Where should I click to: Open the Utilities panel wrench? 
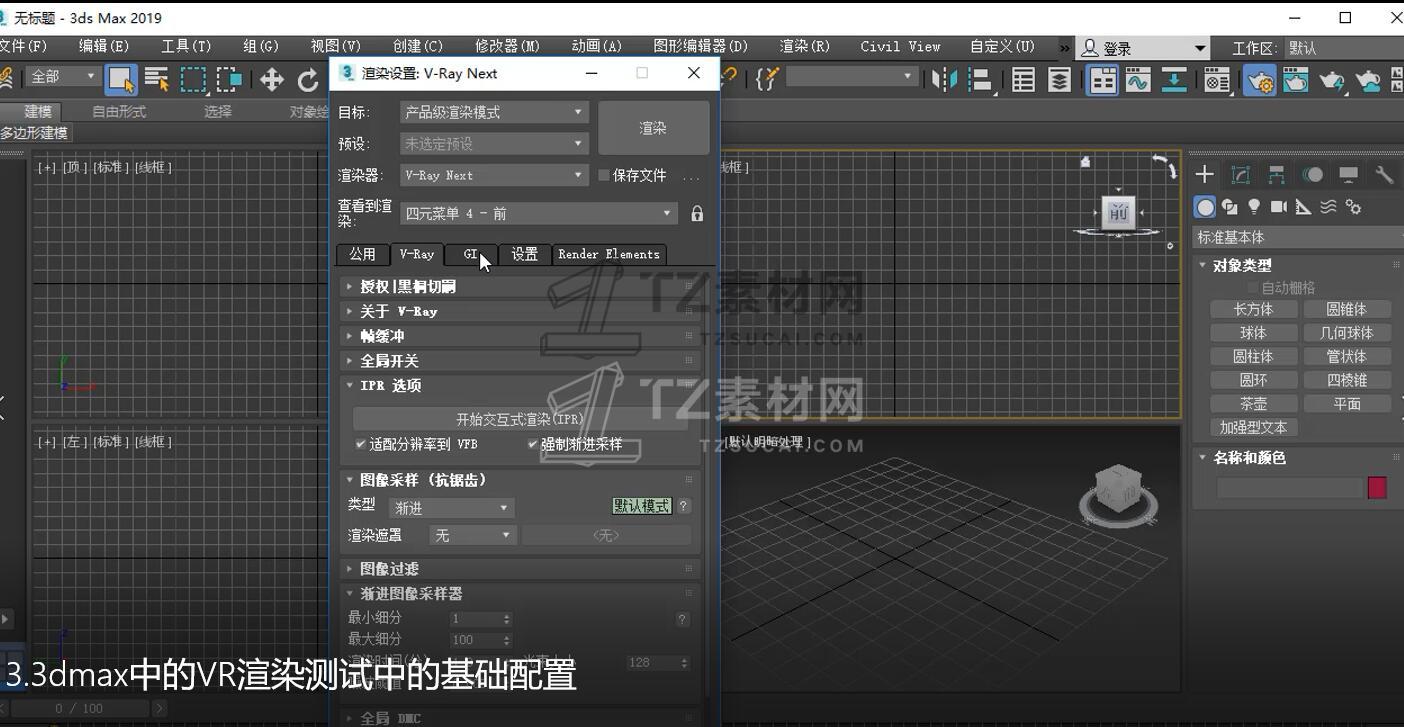pos(1384,175)
